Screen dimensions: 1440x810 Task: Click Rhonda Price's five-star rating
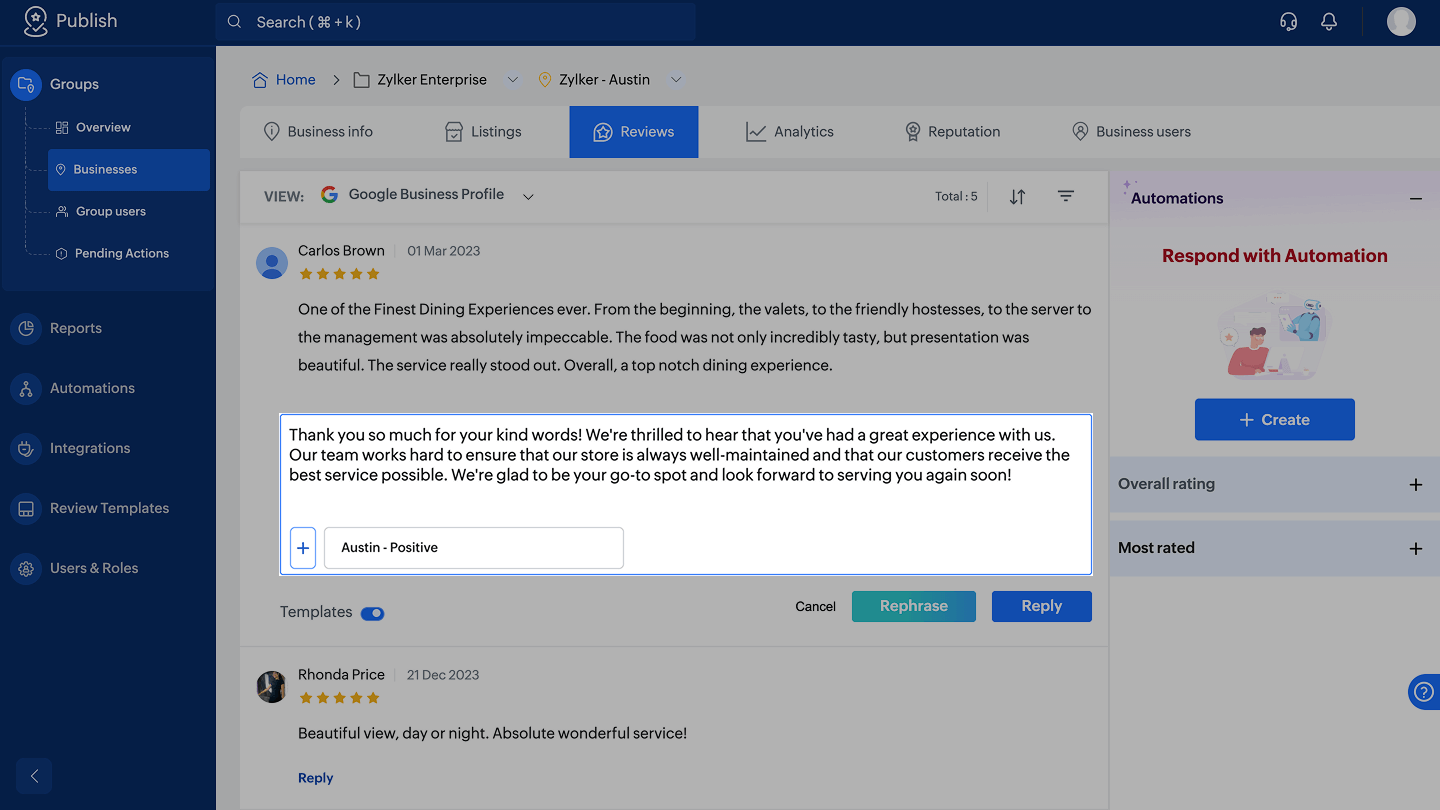(x=339, y=698)
